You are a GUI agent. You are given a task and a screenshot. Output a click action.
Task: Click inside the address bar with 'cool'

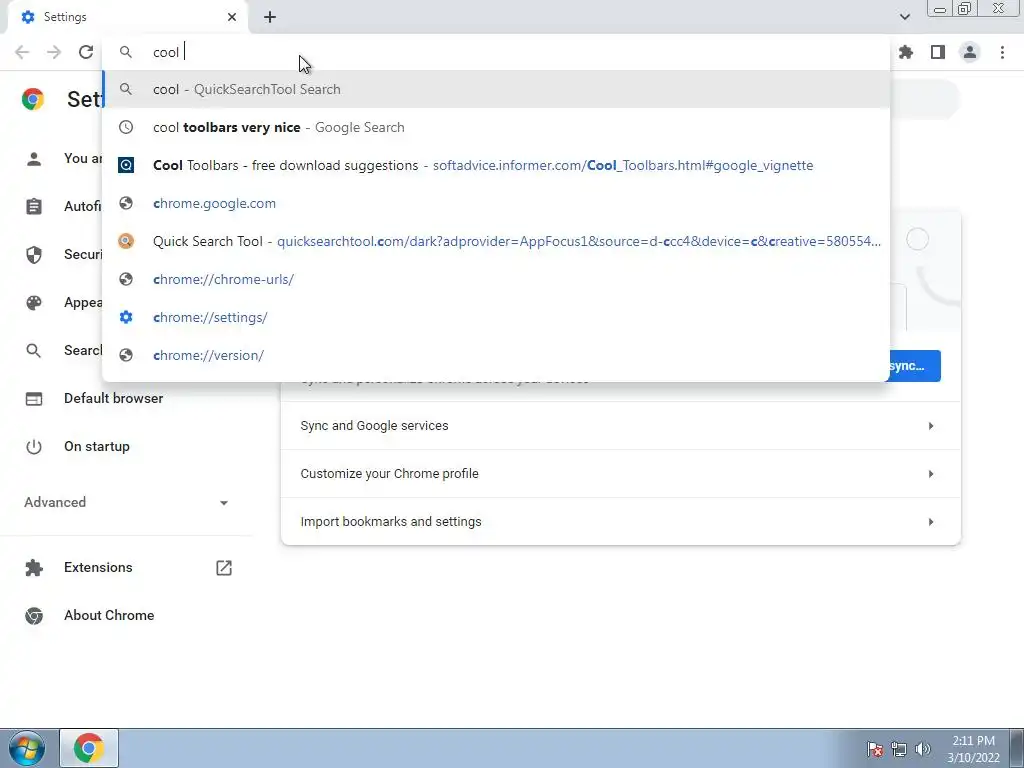pos(496,52)
